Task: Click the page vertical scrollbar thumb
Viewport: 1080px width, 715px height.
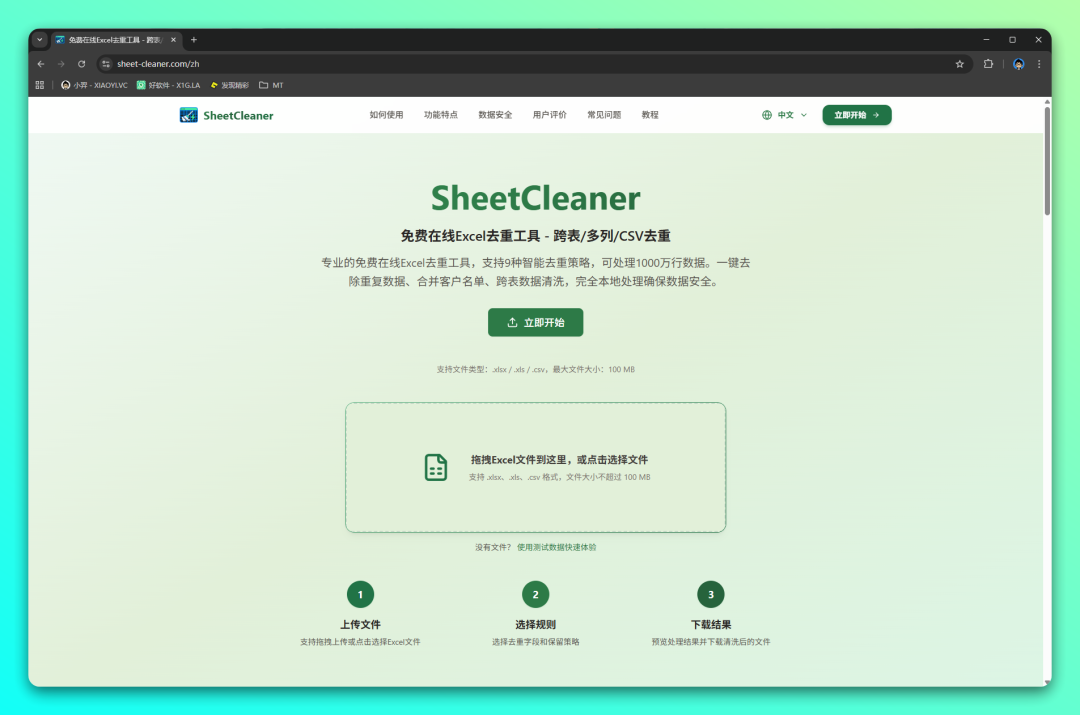Action: (x=1047, y=160)
